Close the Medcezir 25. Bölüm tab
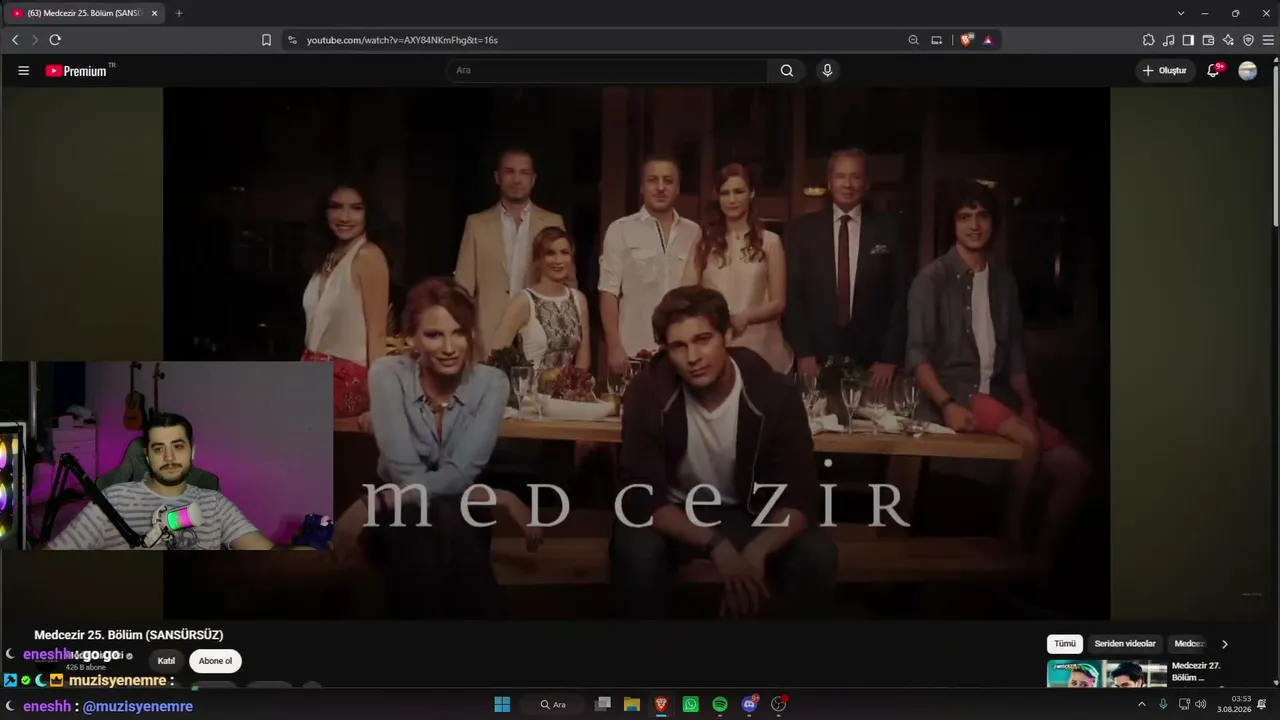This screenshot has width=1280, height=720. tap(154, 13)
